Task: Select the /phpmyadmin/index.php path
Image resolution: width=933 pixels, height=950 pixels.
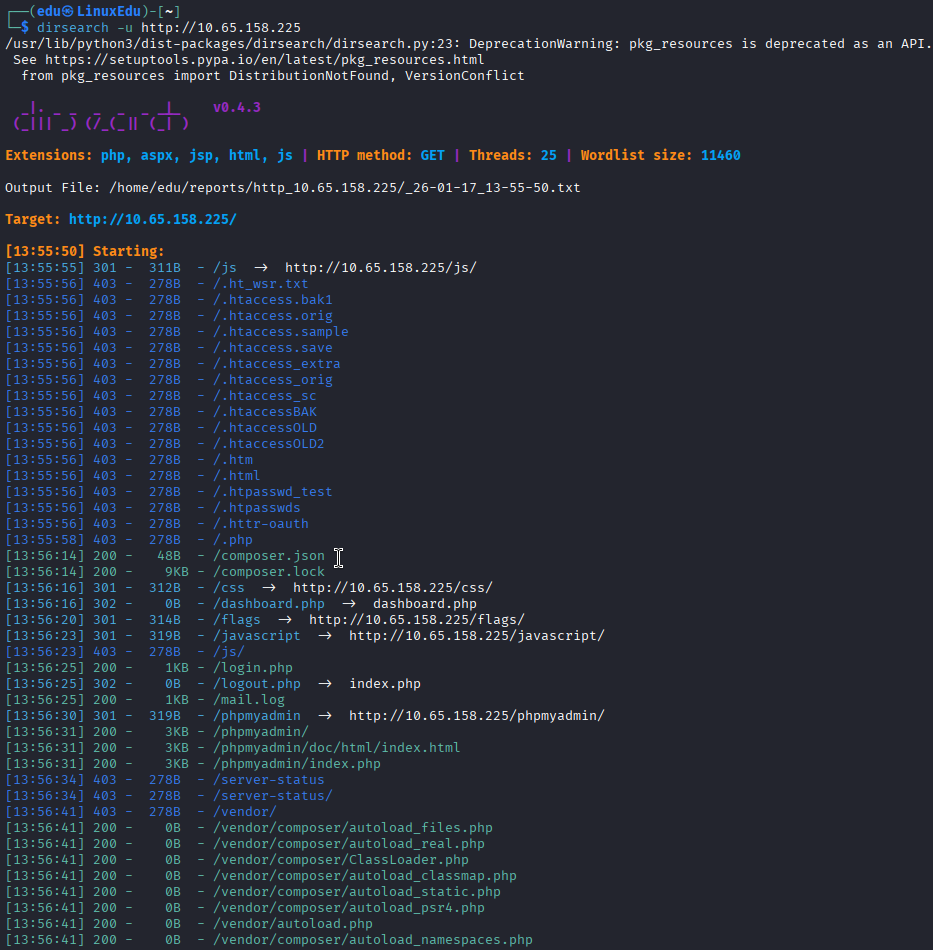Action: (x=297, y=764)
